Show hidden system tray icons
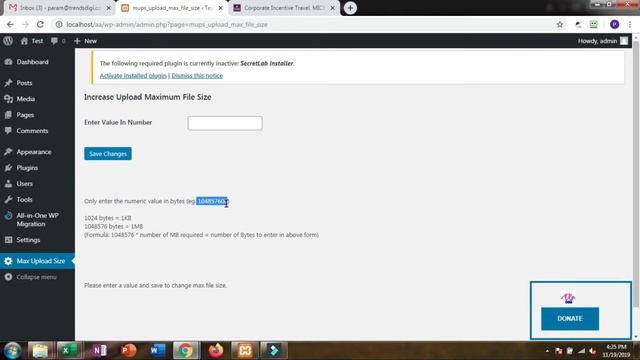640x360 pixels. pos(547,351)
